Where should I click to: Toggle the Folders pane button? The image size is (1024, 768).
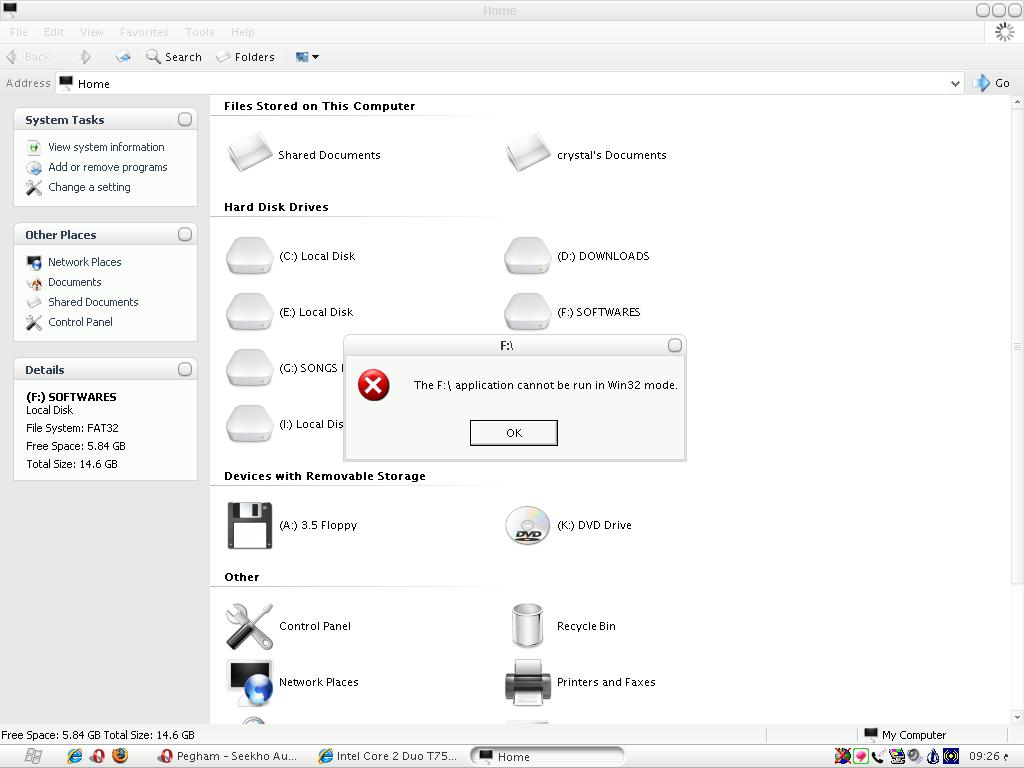[x=245, y=57]
